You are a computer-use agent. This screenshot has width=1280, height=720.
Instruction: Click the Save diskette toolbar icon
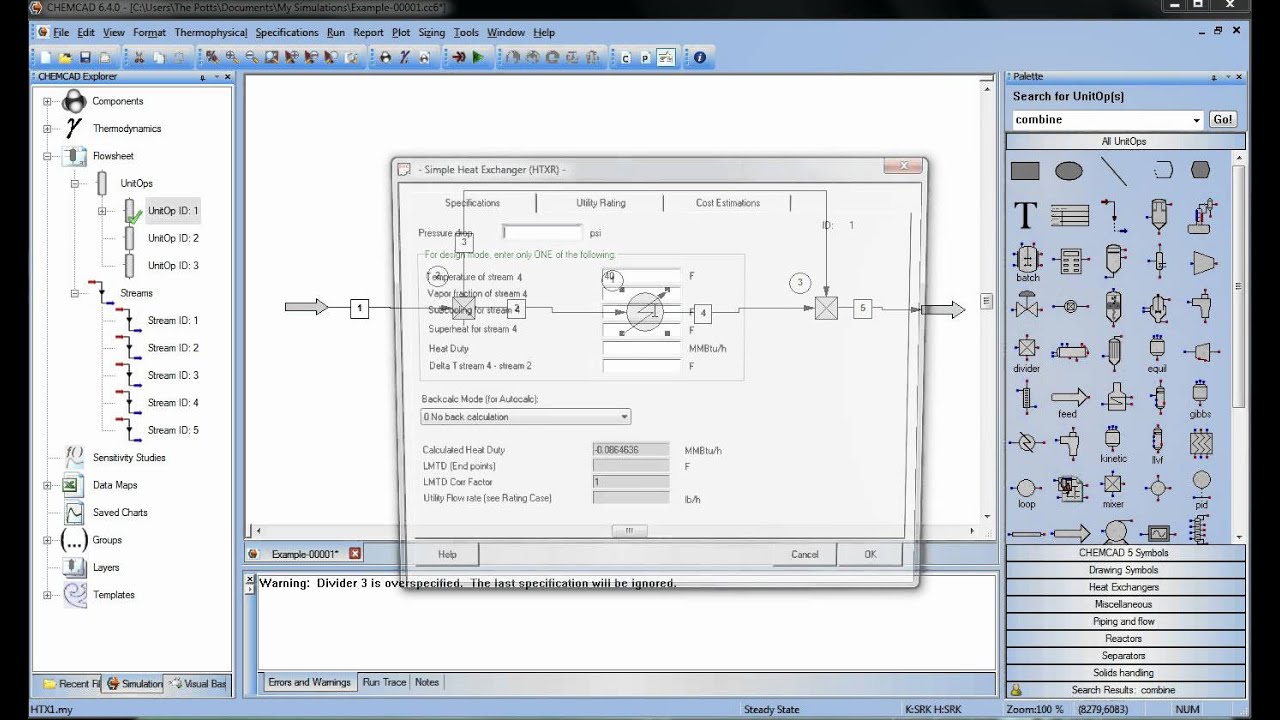click(85, 58)
